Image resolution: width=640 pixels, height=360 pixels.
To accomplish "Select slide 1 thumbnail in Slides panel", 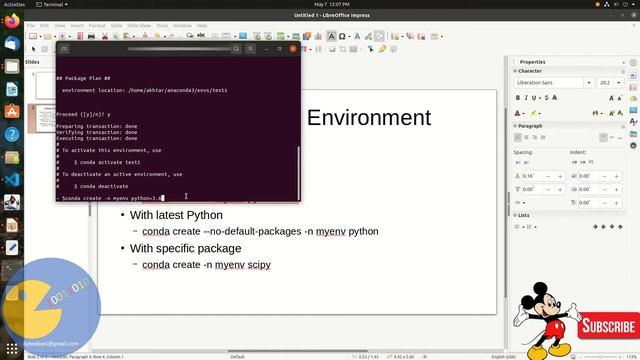I will pos(45,86).
